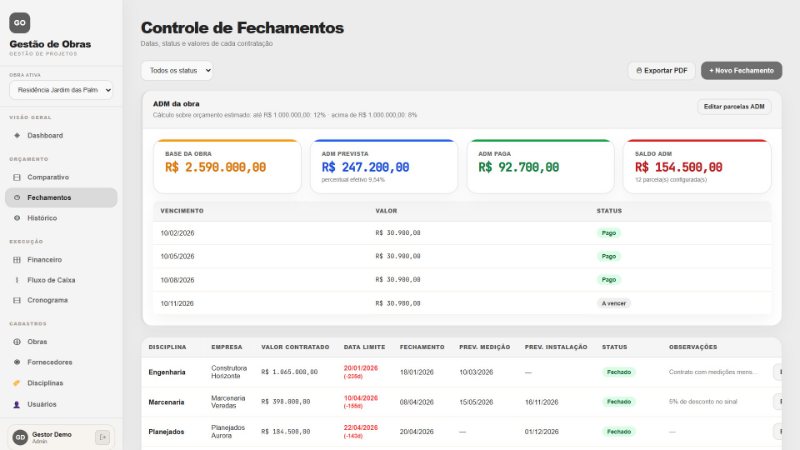The image size is (800, 450).
Task: Open the Cronograma section
Action: (x=61, y=301)
